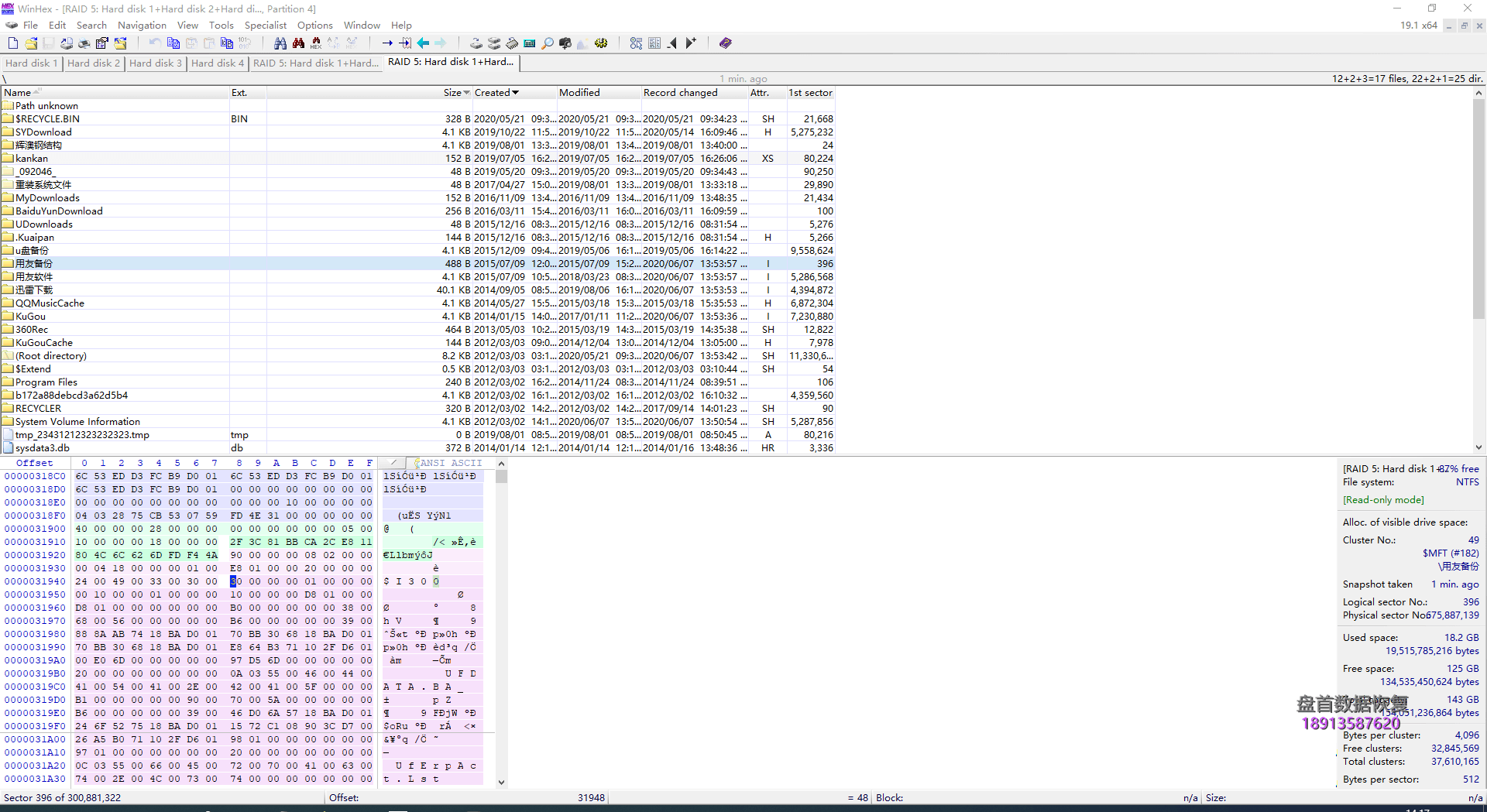Click the black right-triangle next icon
1487x812 pixels.
[x=691, y=43]
